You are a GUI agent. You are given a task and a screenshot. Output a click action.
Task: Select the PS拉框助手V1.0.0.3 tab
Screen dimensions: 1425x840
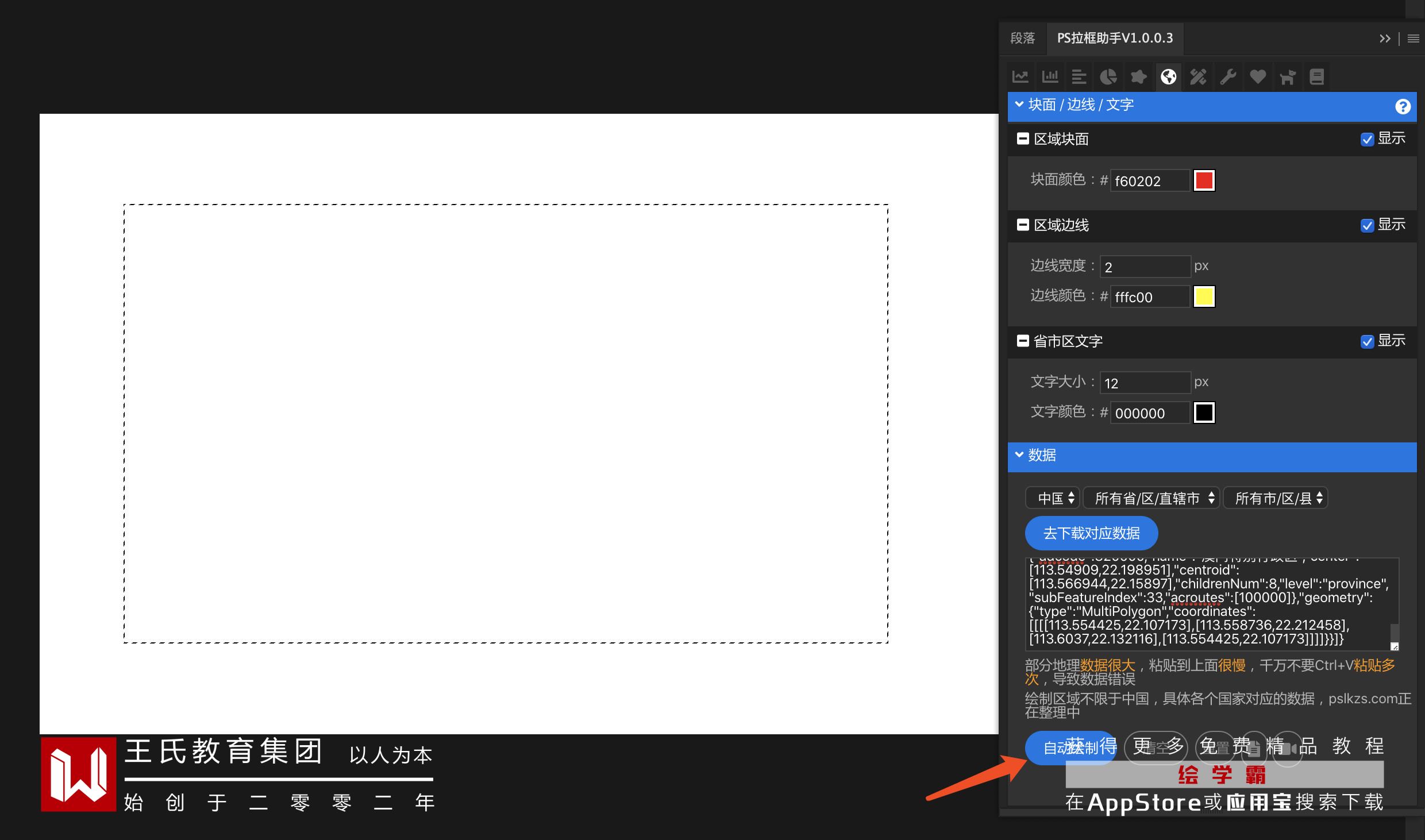[1115, 38]
